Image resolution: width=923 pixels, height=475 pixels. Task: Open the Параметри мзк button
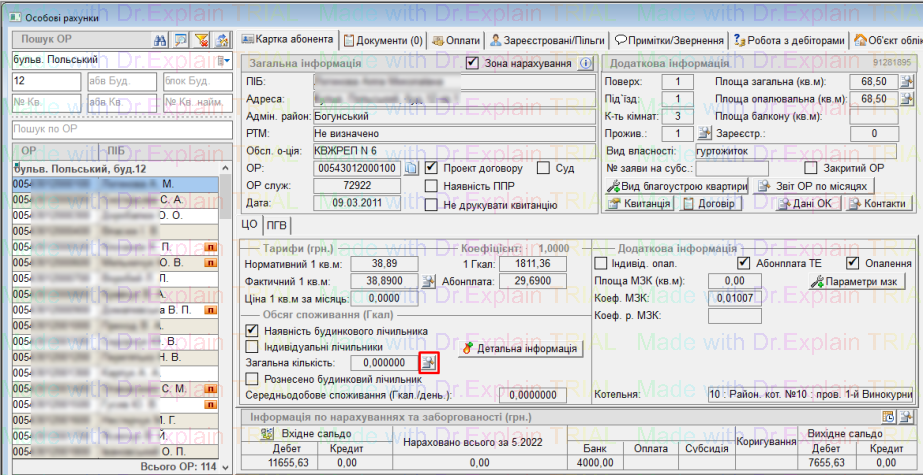(853, 281)
